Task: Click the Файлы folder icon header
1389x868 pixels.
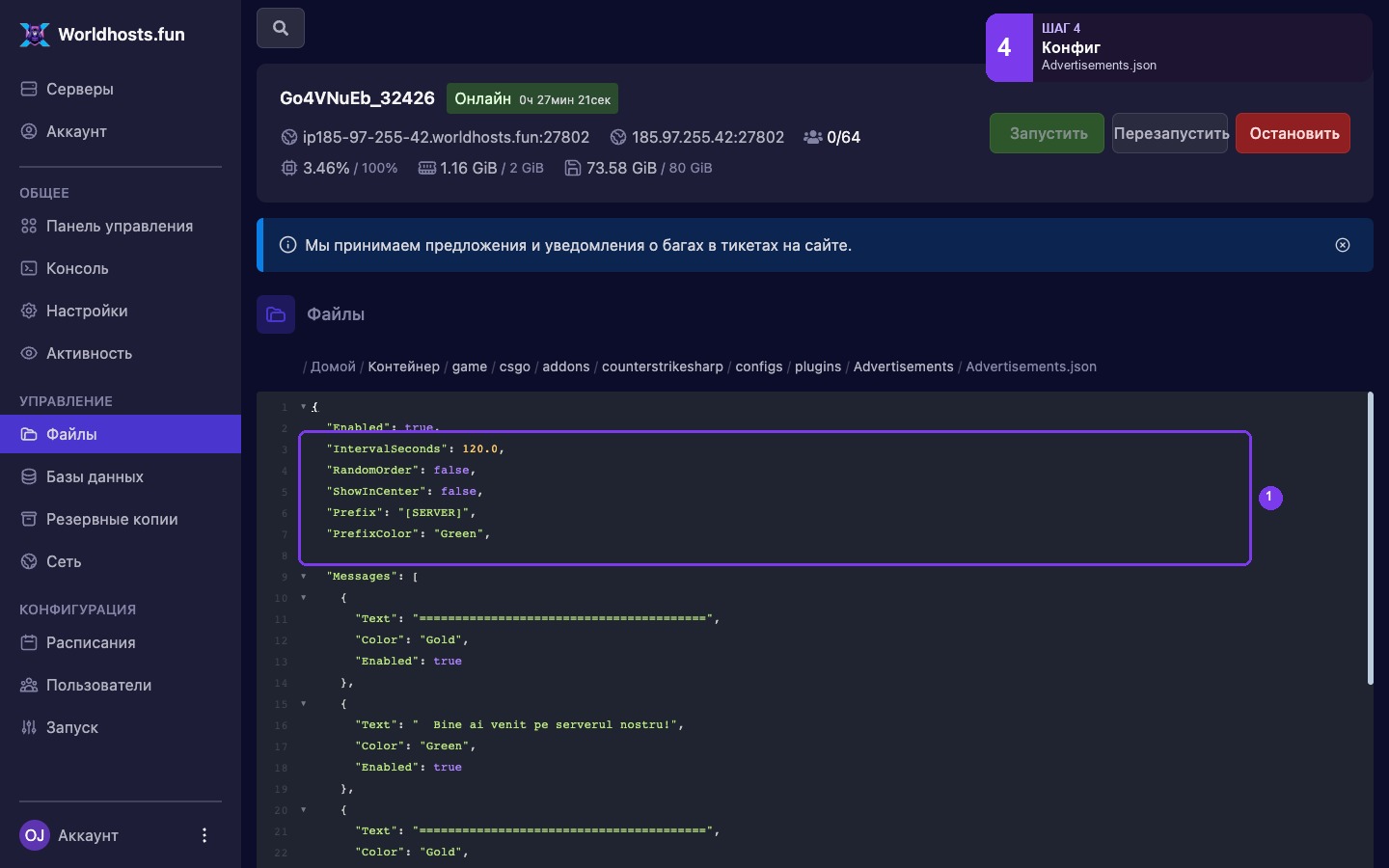Action: tap(276, 314)
